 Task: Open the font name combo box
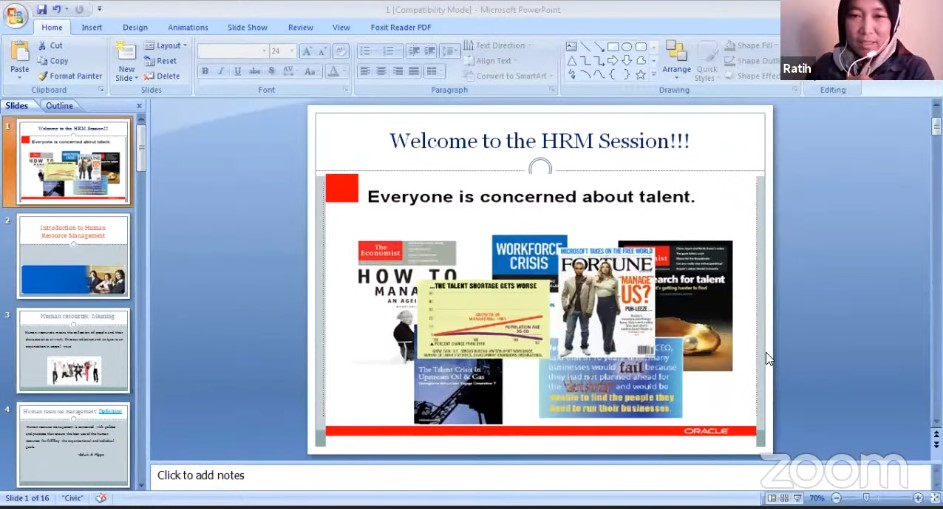(232, 51)
